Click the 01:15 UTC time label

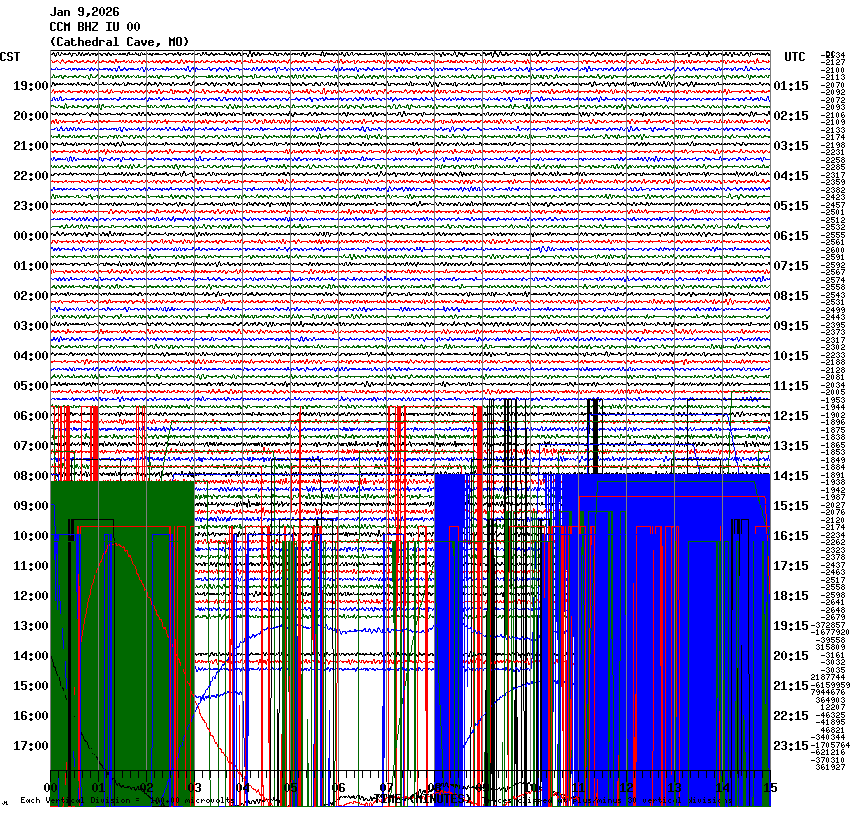pyautogui.click(x=791, y=86)
